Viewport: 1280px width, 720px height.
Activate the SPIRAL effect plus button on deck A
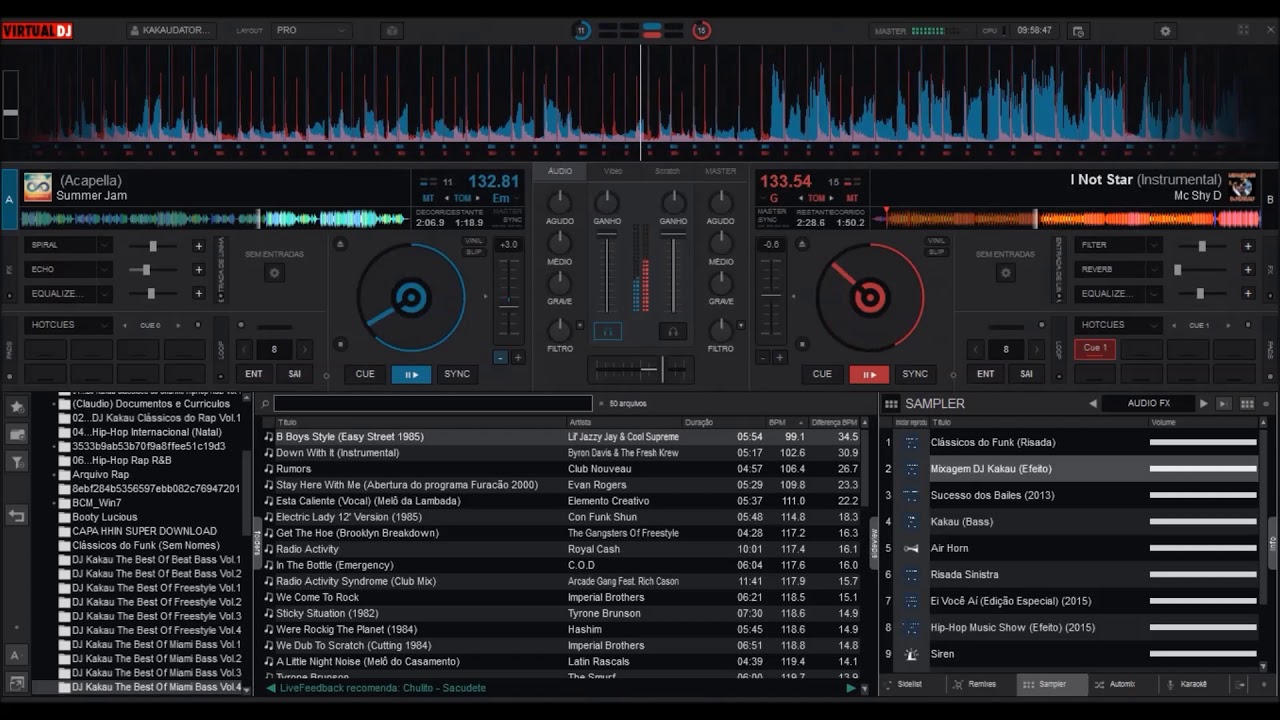click(x=198, y=246)
